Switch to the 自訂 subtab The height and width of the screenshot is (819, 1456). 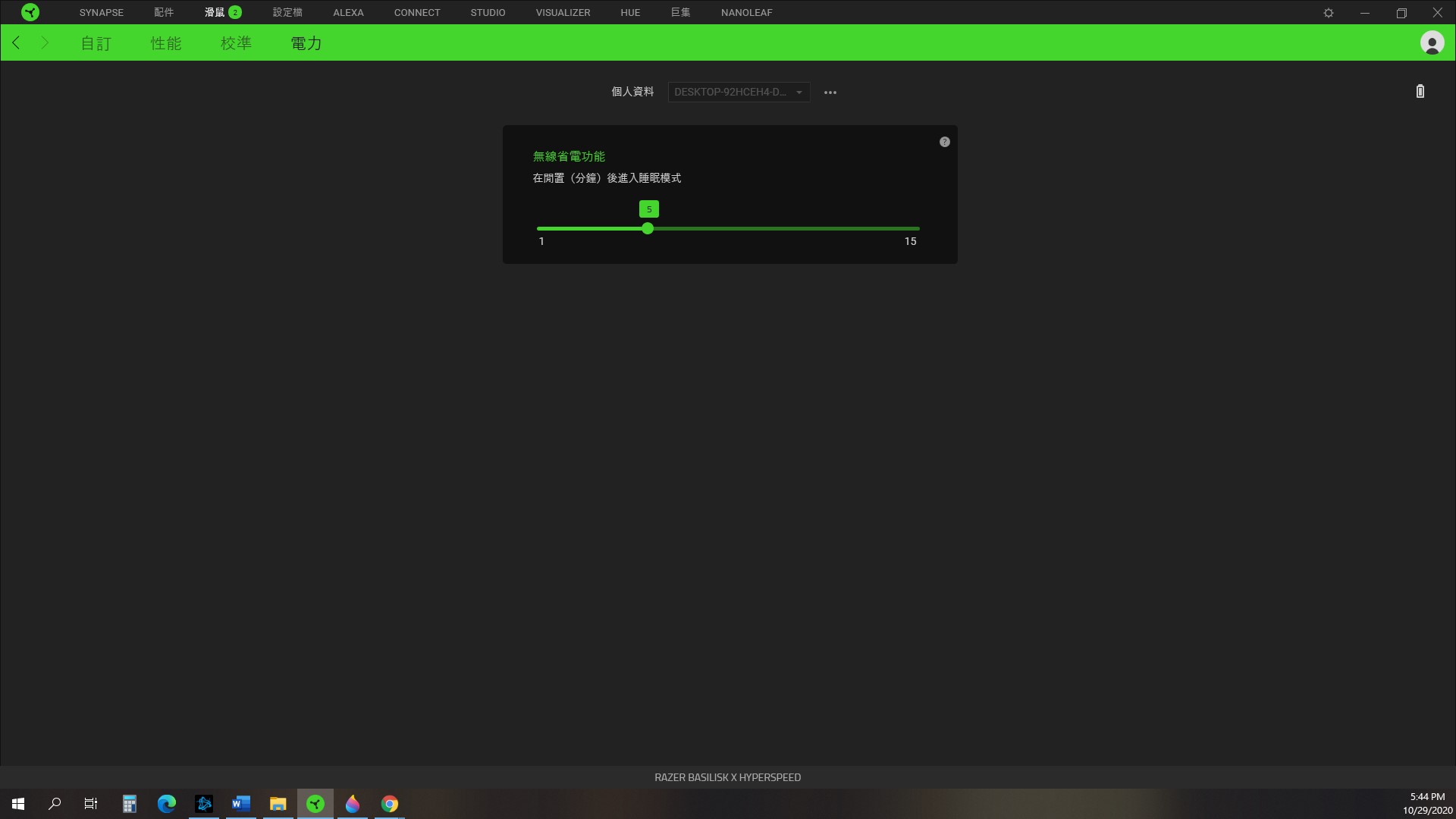[96, 43]
